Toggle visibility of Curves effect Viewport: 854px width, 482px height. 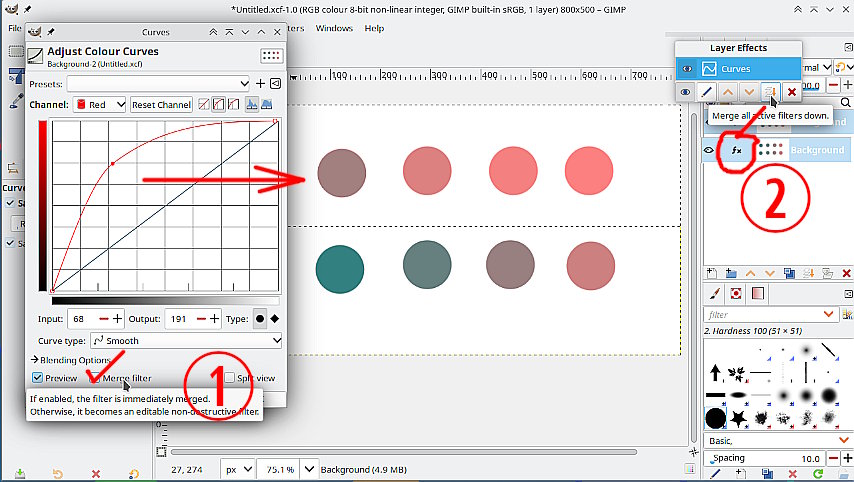click(687, 69)
